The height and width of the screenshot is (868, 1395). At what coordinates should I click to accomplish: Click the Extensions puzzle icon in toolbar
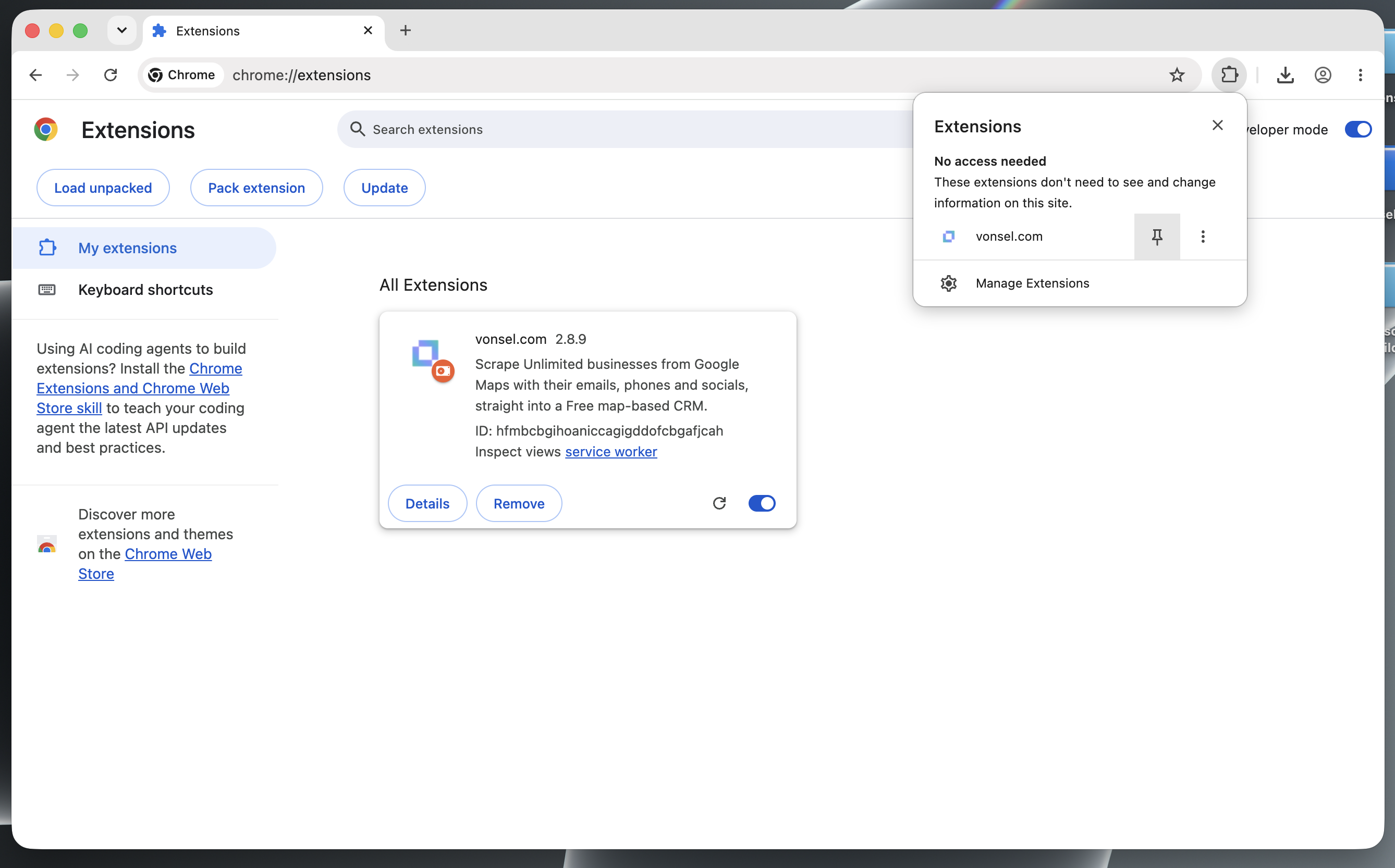(x=1229, y=75)
